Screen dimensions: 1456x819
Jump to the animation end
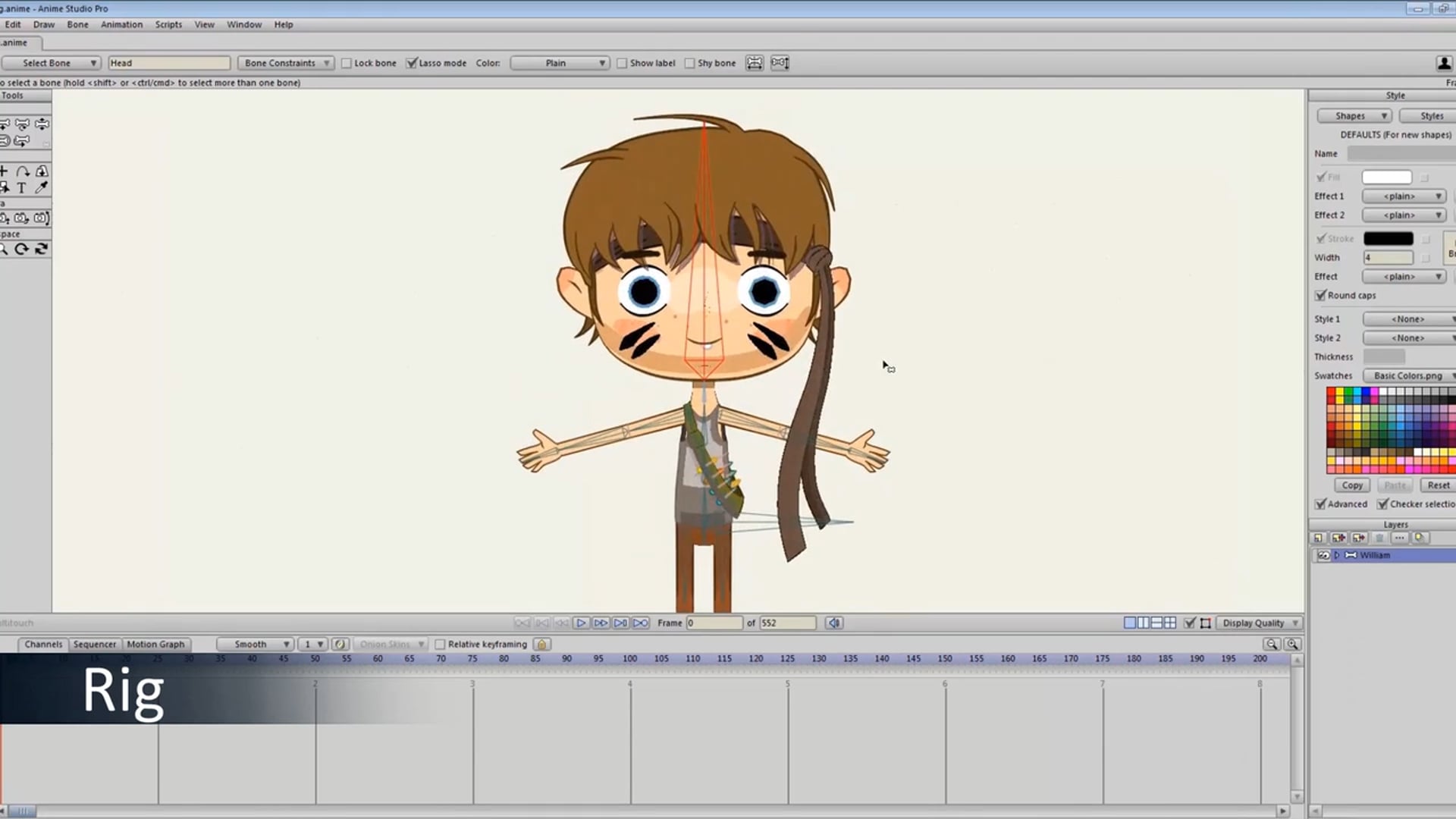point(640,623)
